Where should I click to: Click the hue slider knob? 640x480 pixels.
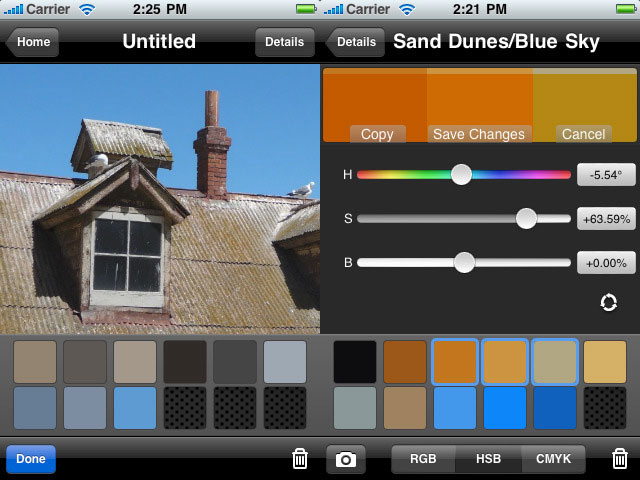461,175
